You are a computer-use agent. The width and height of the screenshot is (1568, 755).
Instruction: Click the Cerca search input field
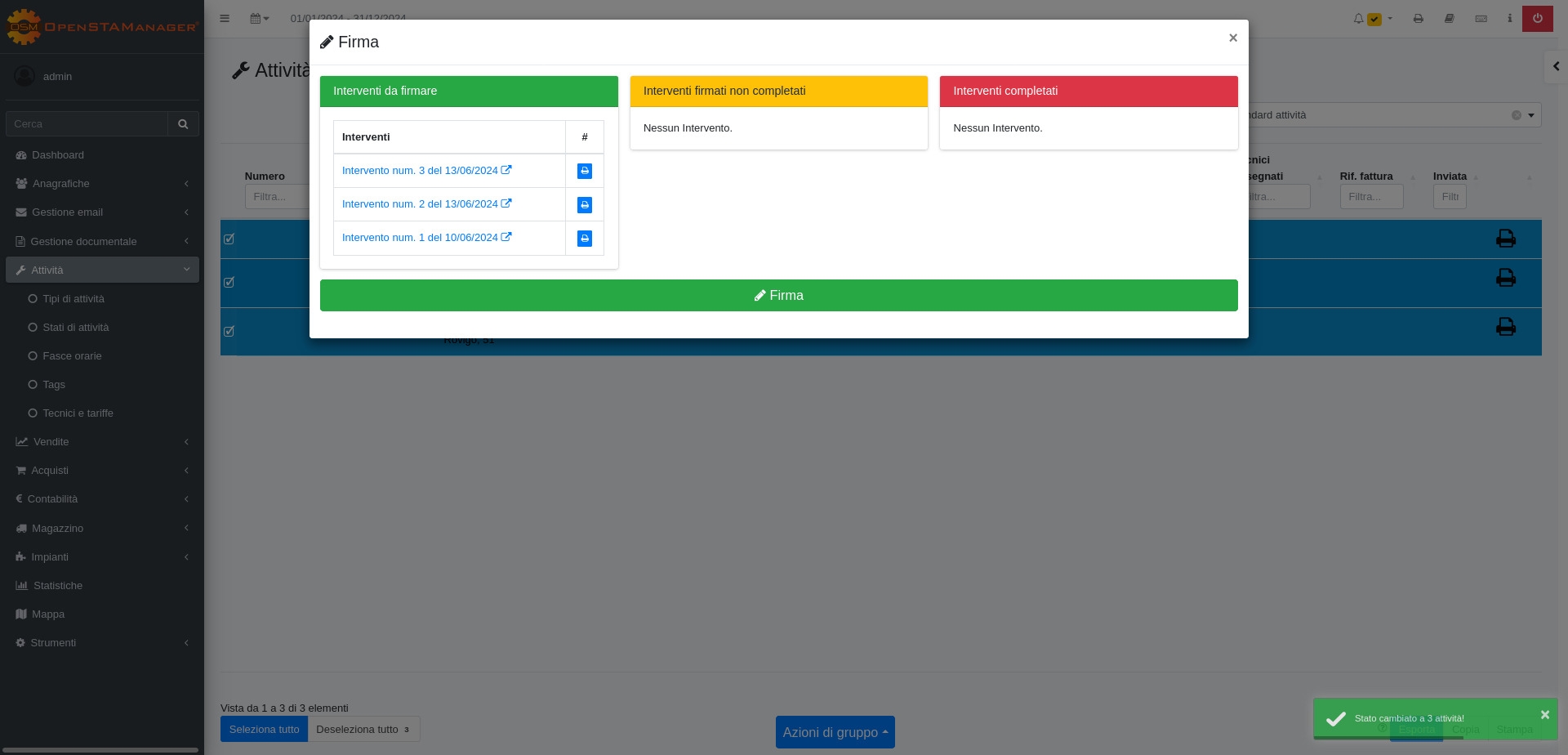click(87, 124)
